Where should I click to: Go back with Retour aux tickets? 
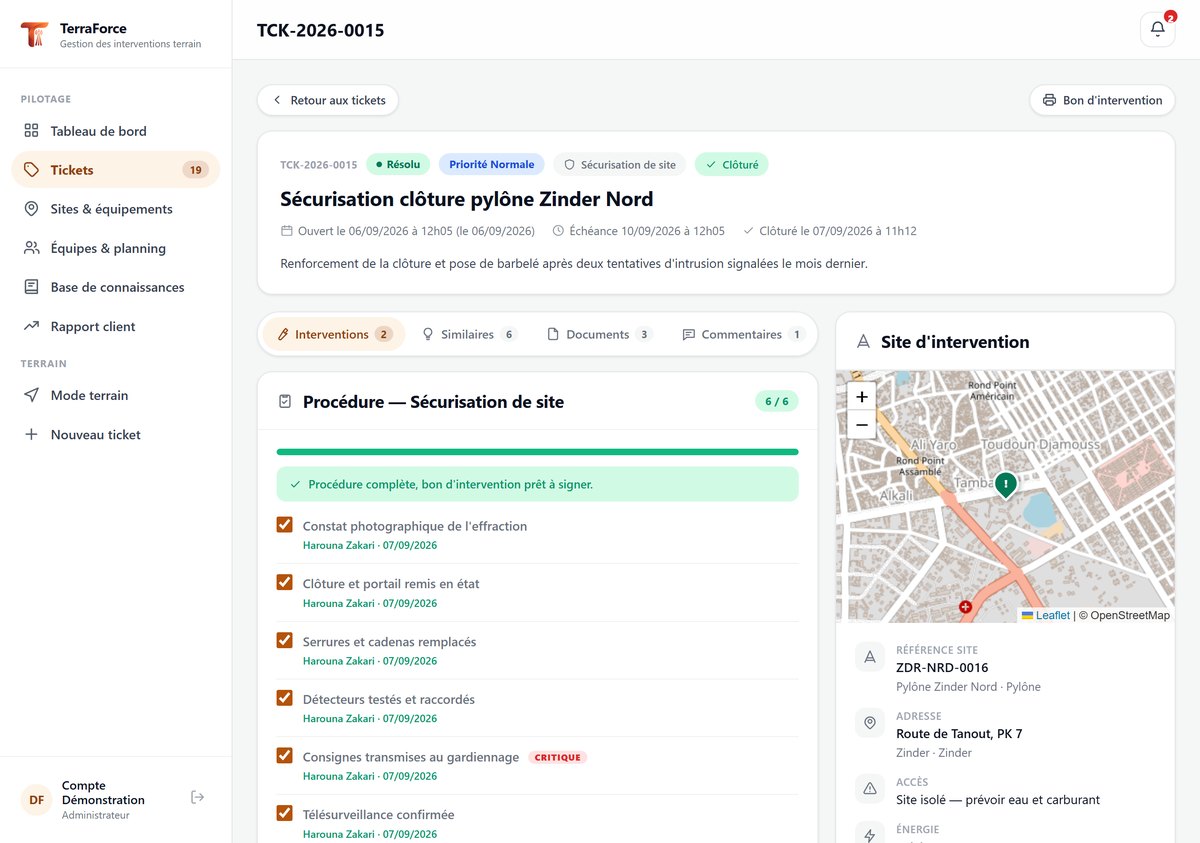(328, 100)
